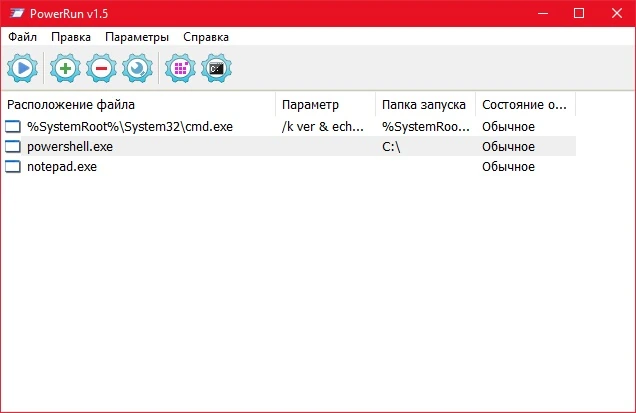This screenshot has width=636, height=413.
Task: Click the red minus Remove file icon
Action: click(101, 68)
